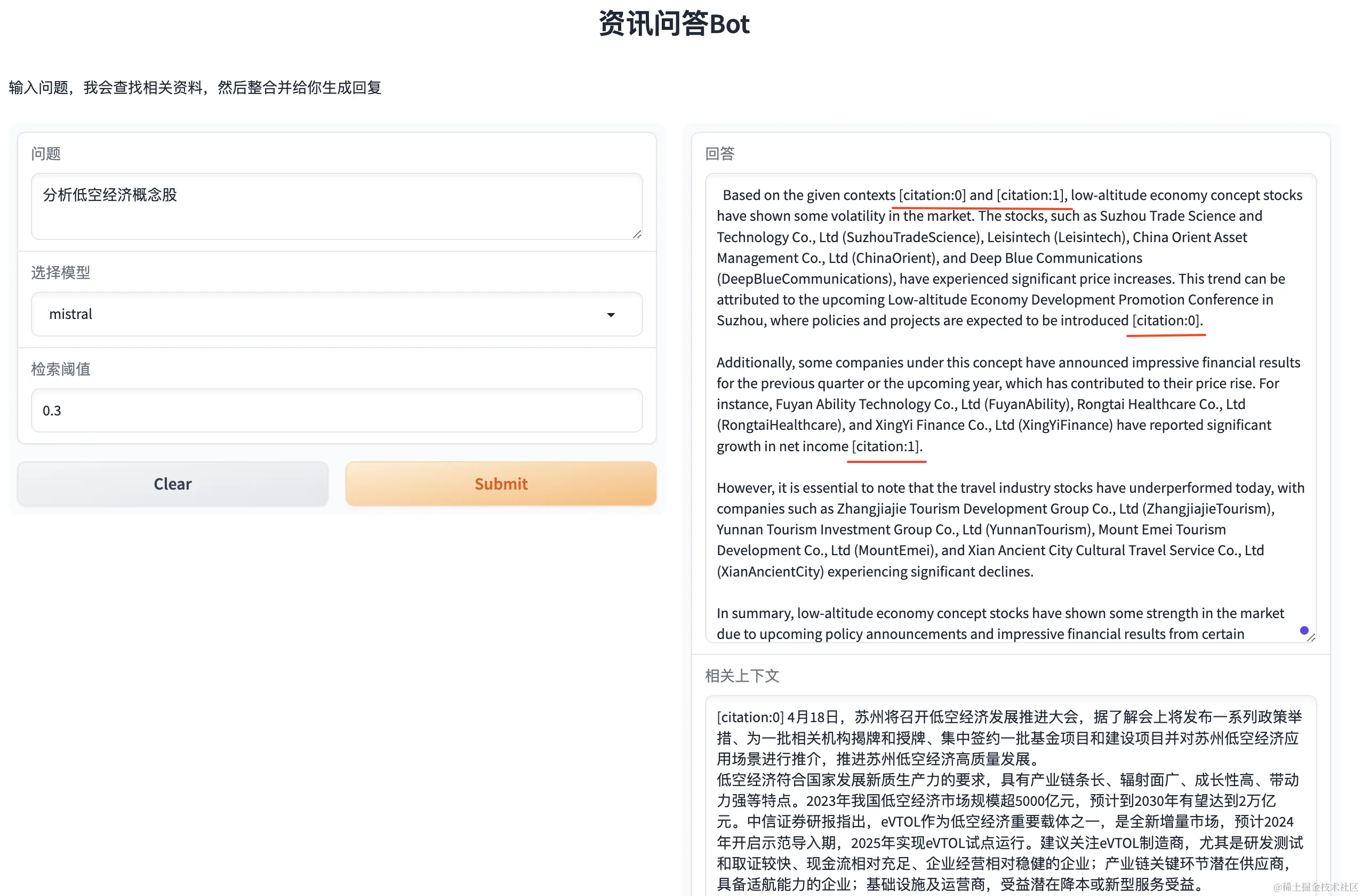Click the answer box corner resize handle
1362x896 pixels.
coord(1311,637)
